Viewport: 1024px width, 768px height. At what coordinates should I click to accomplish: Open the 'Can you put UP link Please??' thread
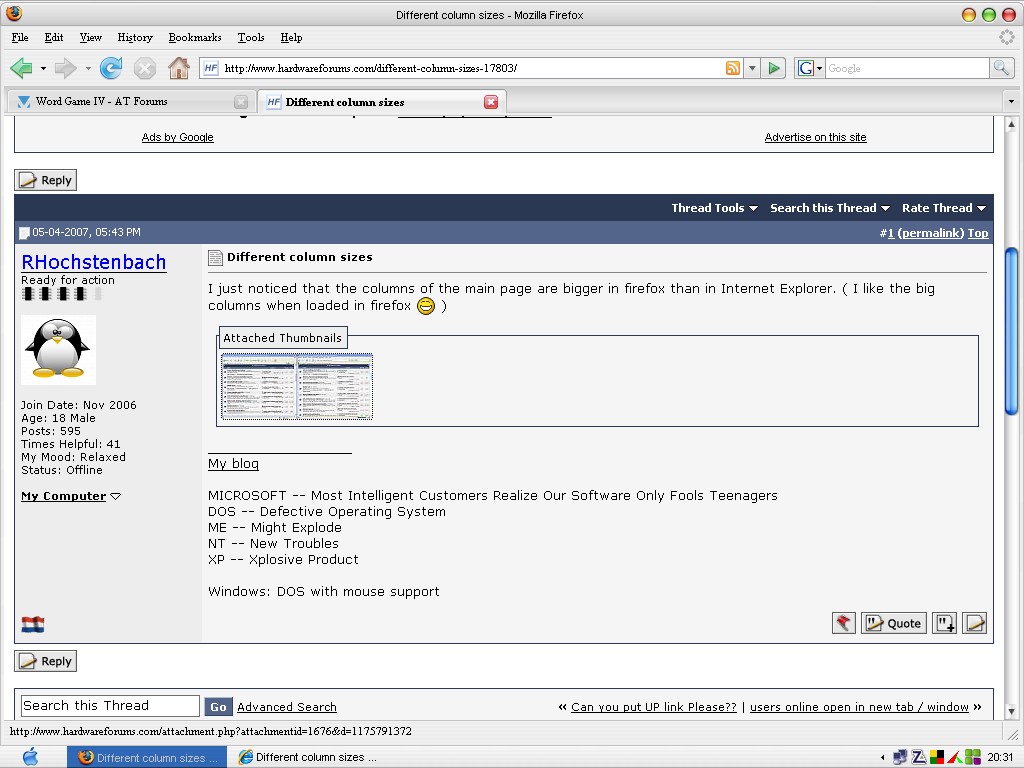[654, 707]
